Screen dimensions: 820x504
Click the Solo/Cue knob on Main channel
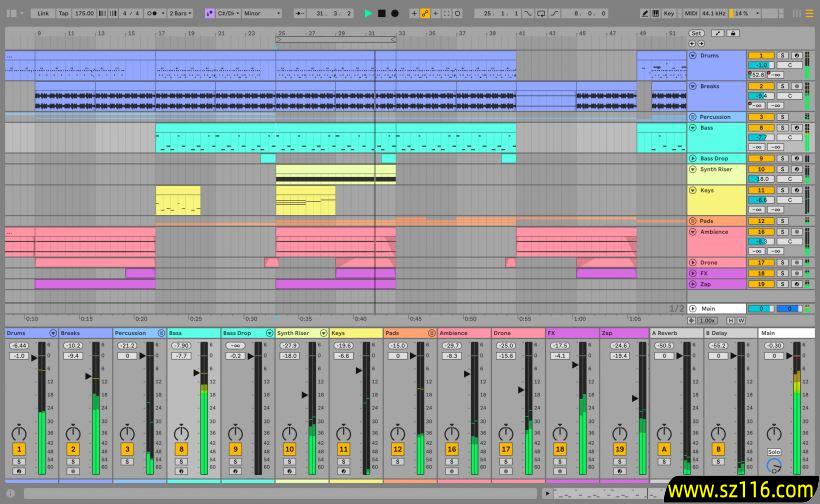[x=773, y=466]
